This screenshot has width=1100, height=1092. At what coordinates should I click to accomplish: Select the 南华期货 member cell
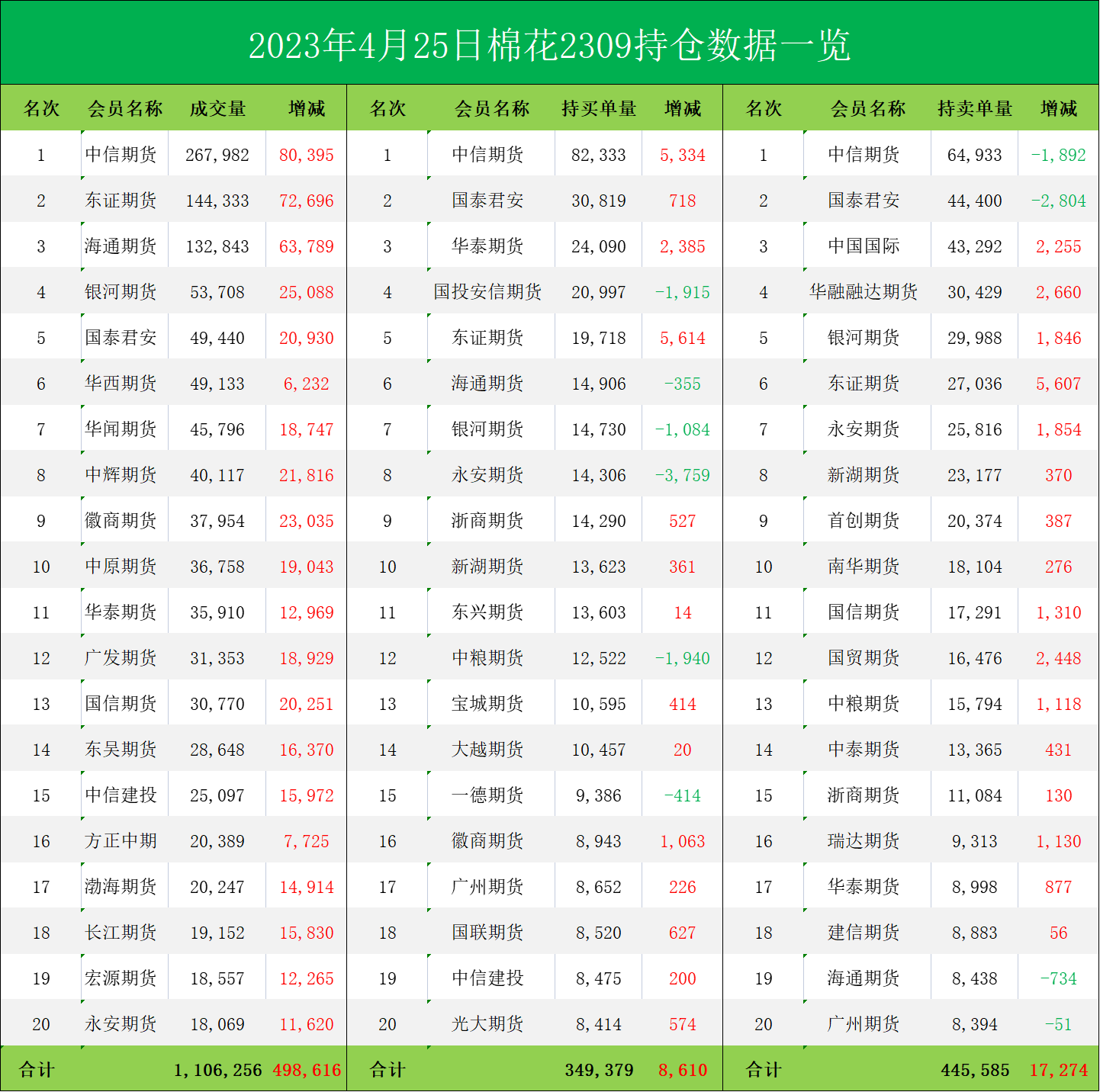(864, 566)
